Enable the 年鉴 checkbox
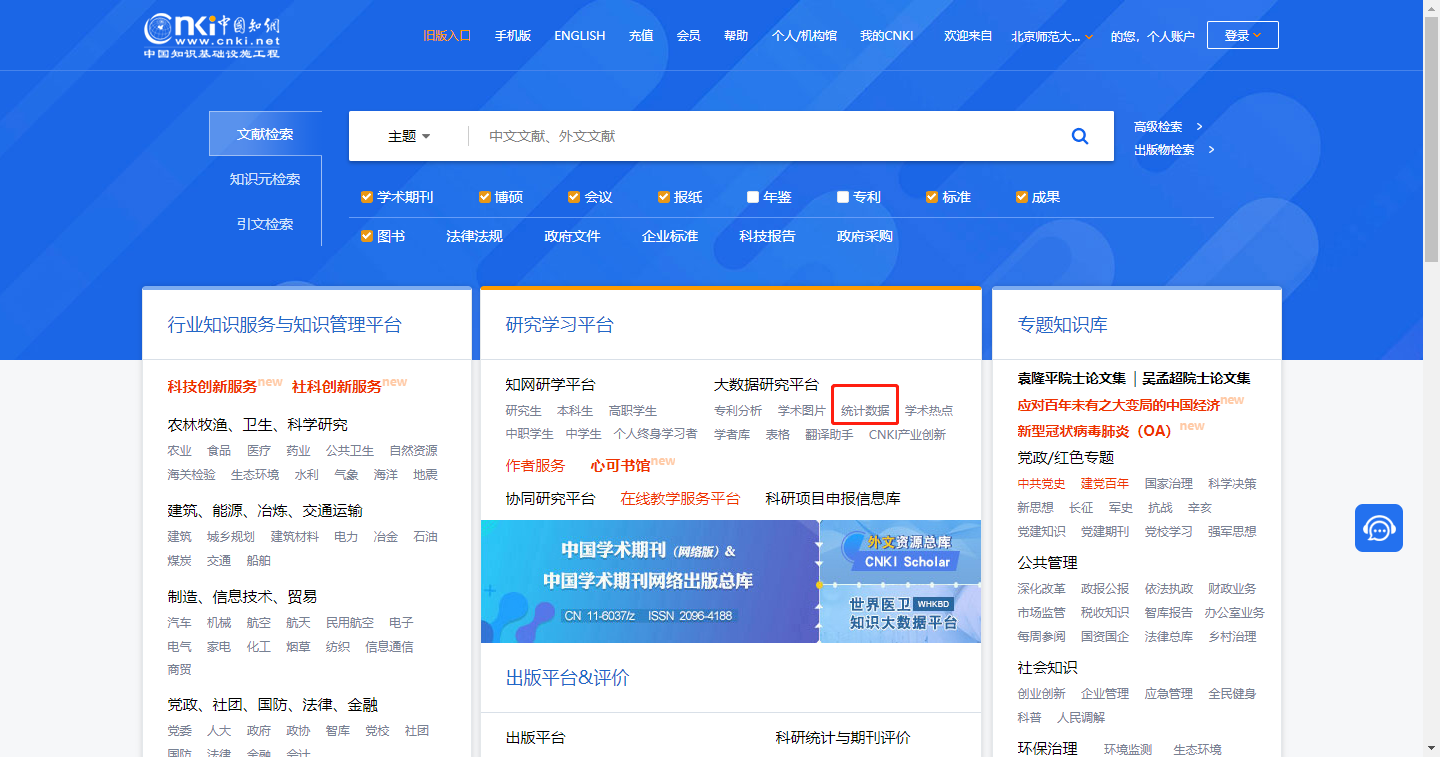Image resolution: width=1440 pixels, height=757 pixels. (753, 197)
